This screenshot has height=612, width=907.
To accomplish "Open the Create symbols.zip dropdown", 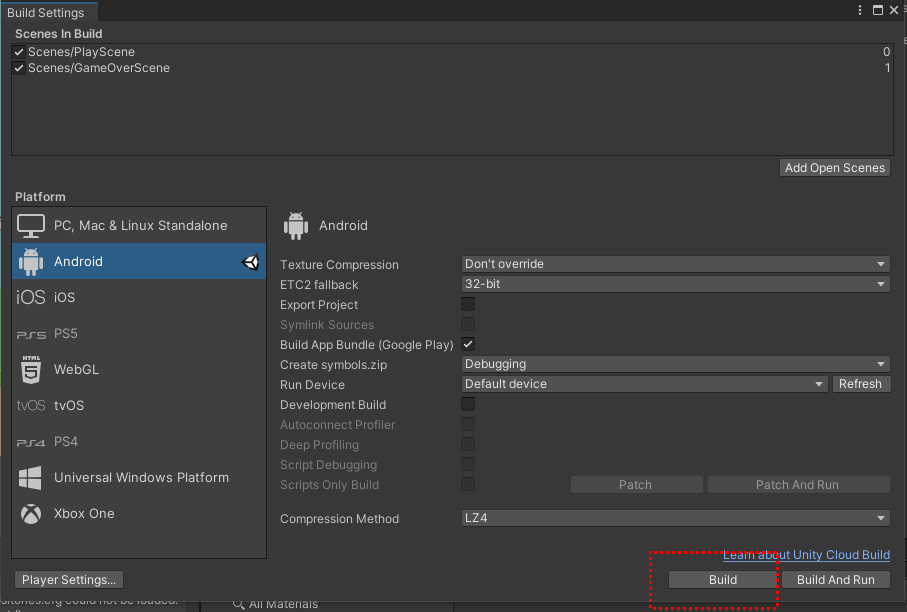I will coord(675,364).
